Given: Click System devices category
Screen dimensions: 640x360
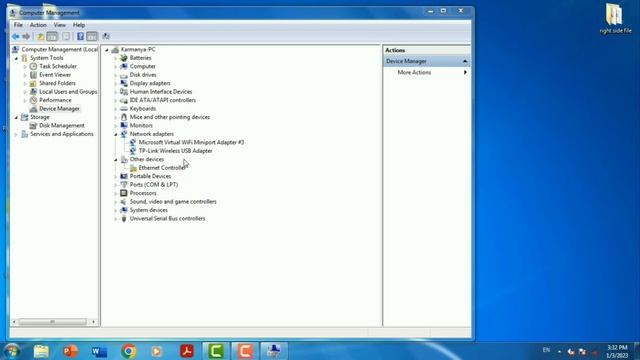Looking at the screenshot, I should (149, 210).
